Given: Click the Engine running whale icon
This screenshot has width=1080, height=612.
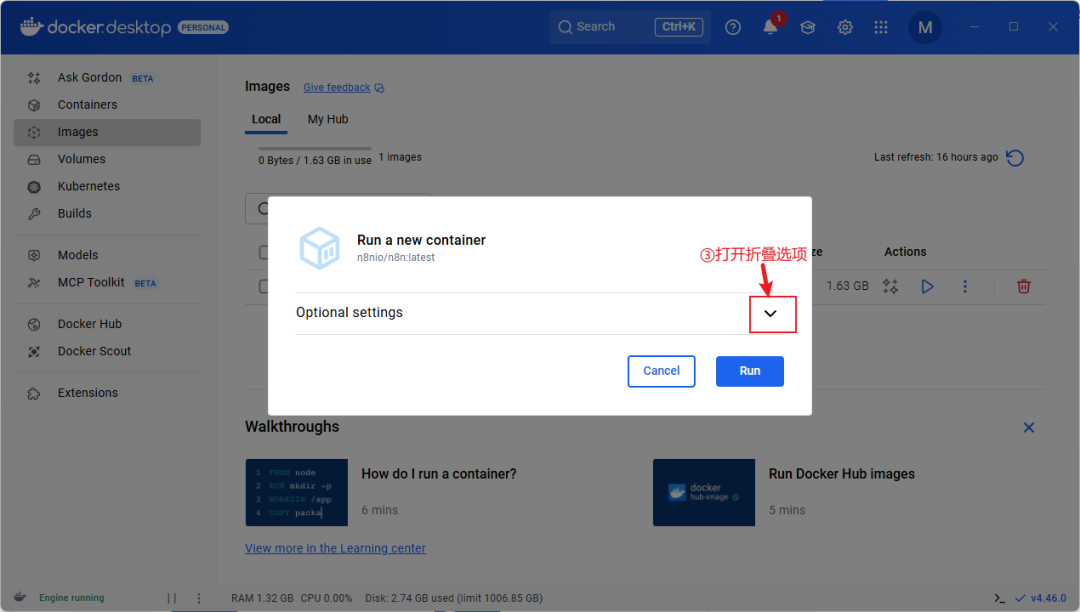Looking at the screenshot, I should click(x=20, y=597).
